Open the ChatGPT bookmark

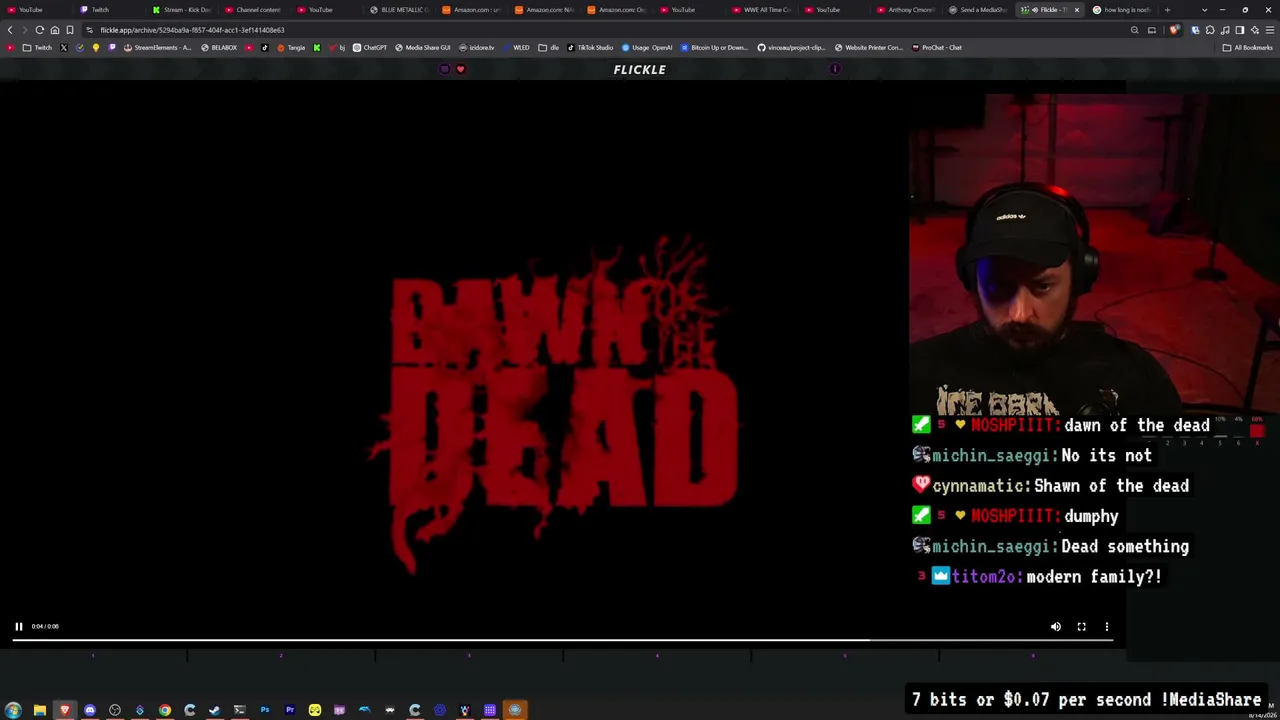(370, 47)
